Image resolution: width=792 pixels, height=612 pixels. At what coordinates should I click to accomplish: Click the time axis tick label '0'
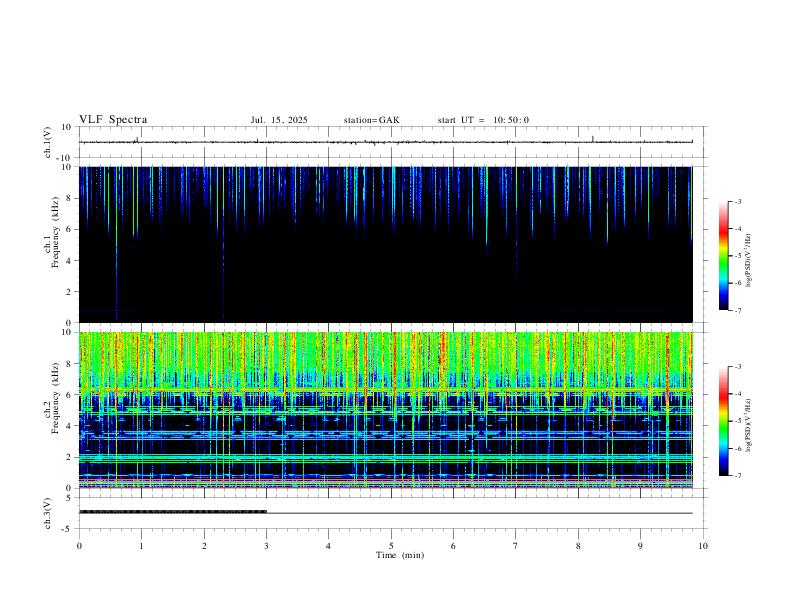[x=79, y=546]
